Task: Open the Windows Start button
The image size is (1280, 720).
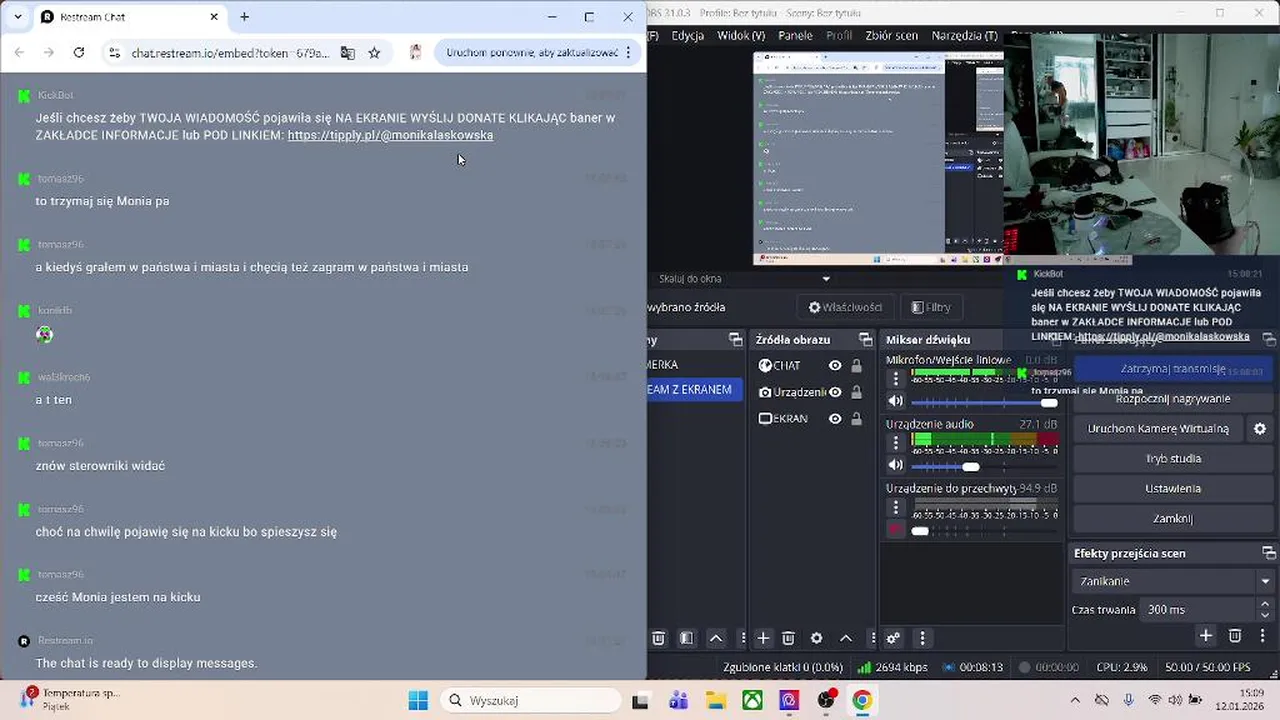Action: click(x=418, y=700)
